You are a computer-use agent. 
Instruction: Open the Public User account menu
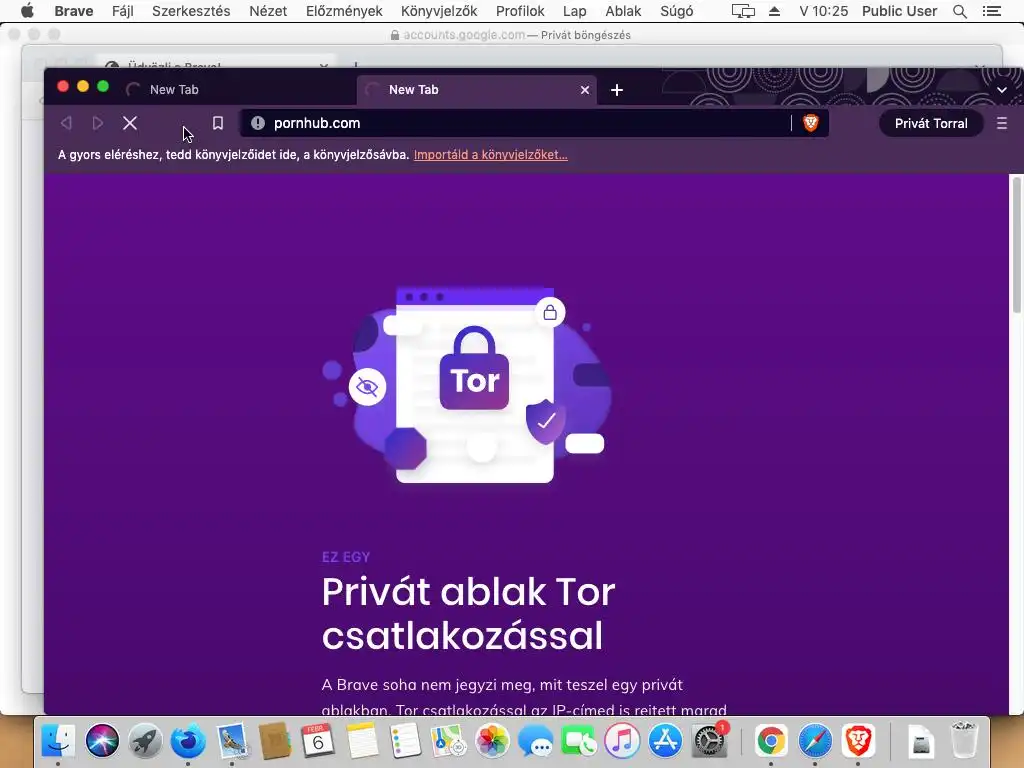pos(899,11)
